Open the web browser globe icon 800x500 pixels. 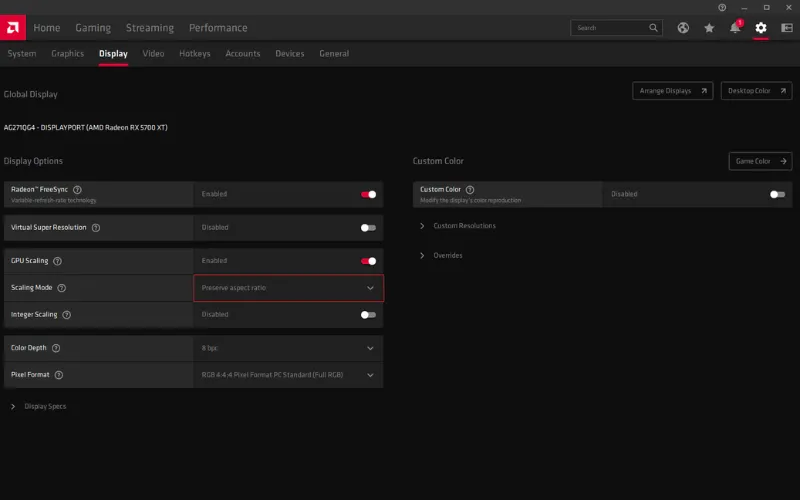click(683, 28)
